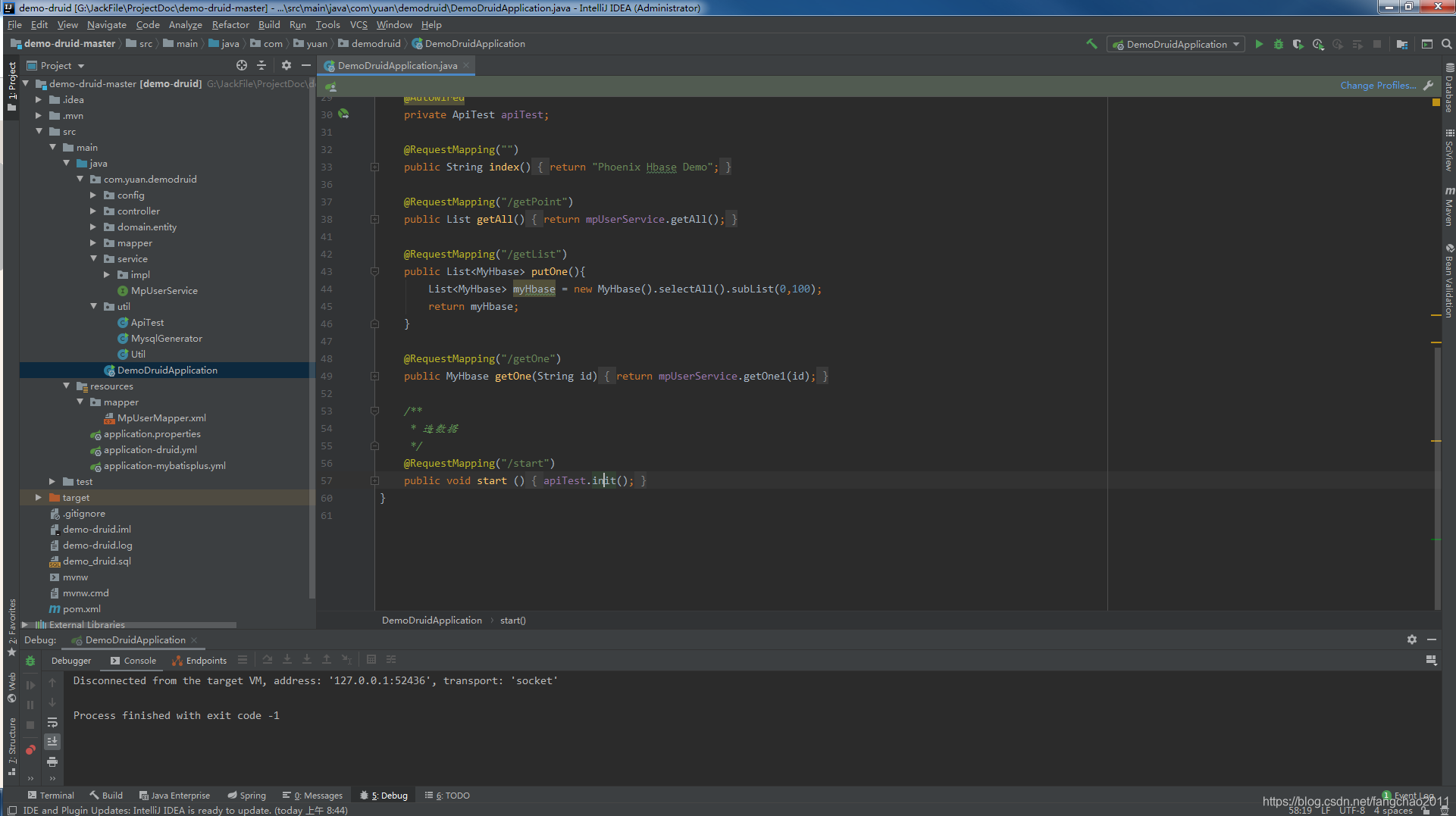
Task: Expand the test folder
Action: (x=52, y=481)
